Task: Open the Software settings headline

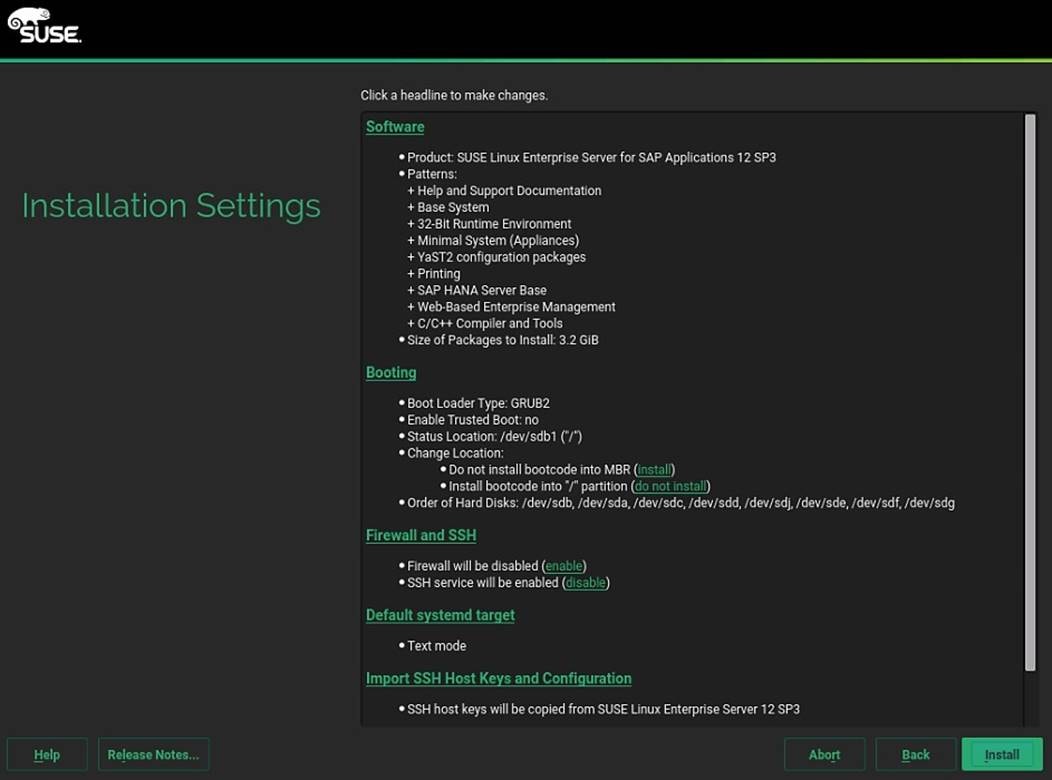Action: 394,127
